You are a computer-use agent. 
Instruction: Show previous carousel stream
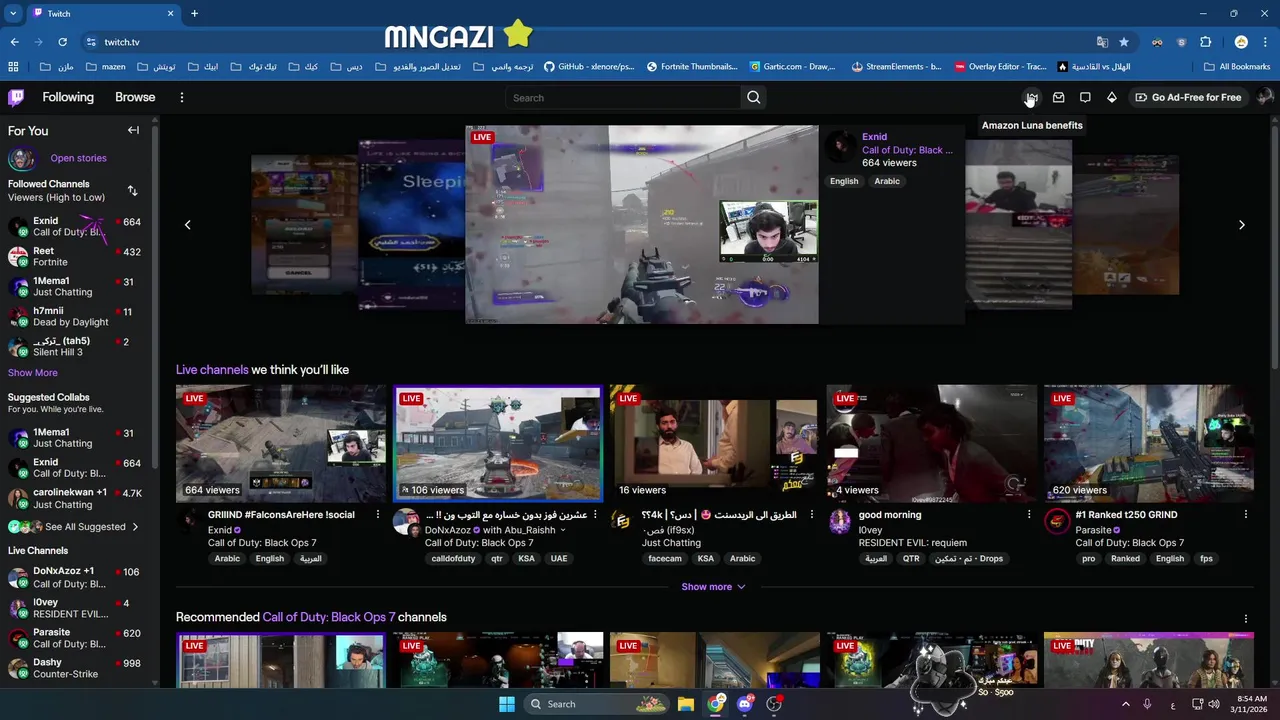pyautogui.click(x=187, y=224)
